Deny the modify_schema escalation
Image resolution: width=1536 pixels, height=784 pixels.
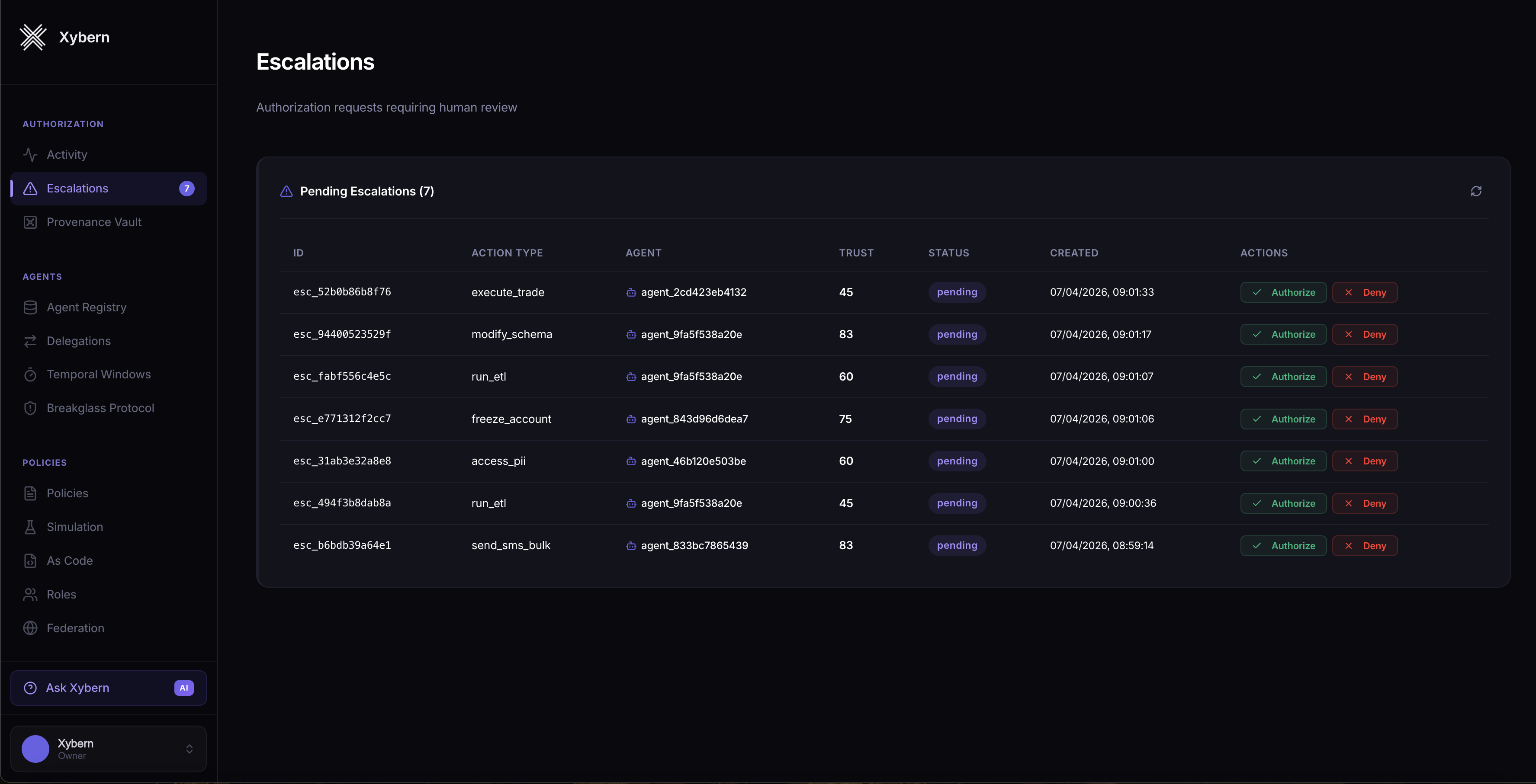1364,334
